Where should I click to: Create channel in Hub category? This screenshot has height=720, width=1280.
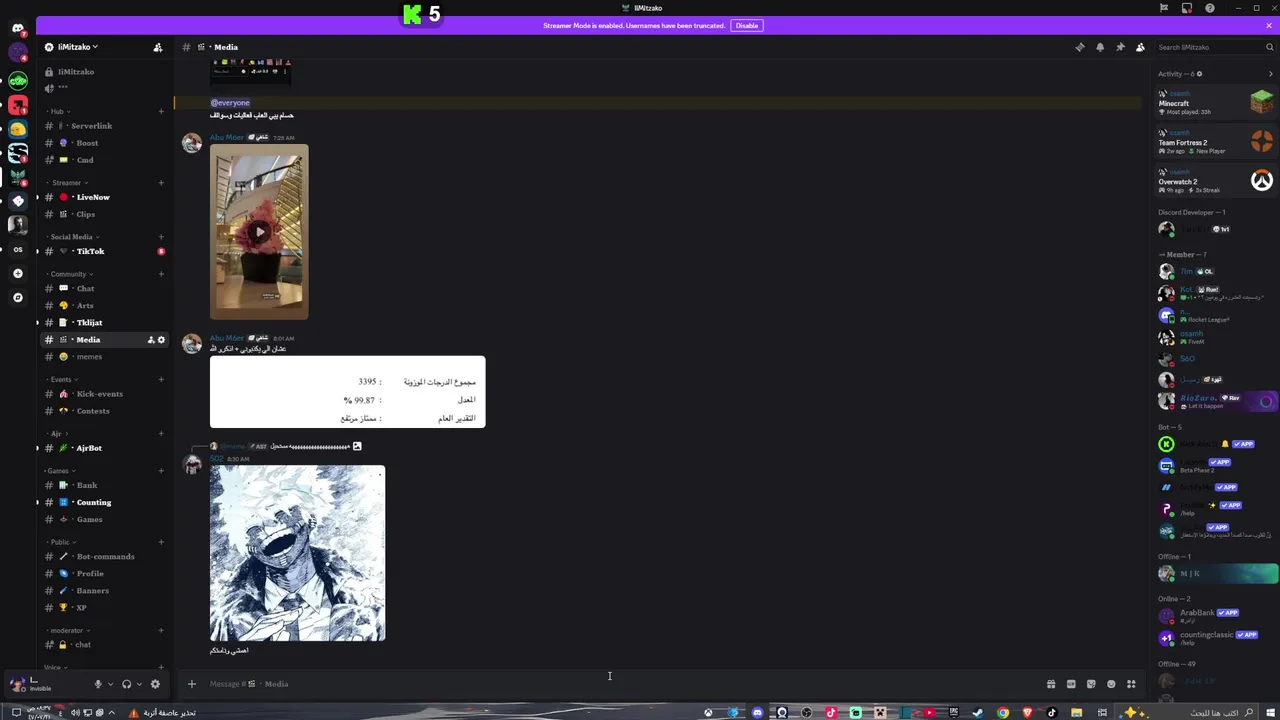click(161, 111)
